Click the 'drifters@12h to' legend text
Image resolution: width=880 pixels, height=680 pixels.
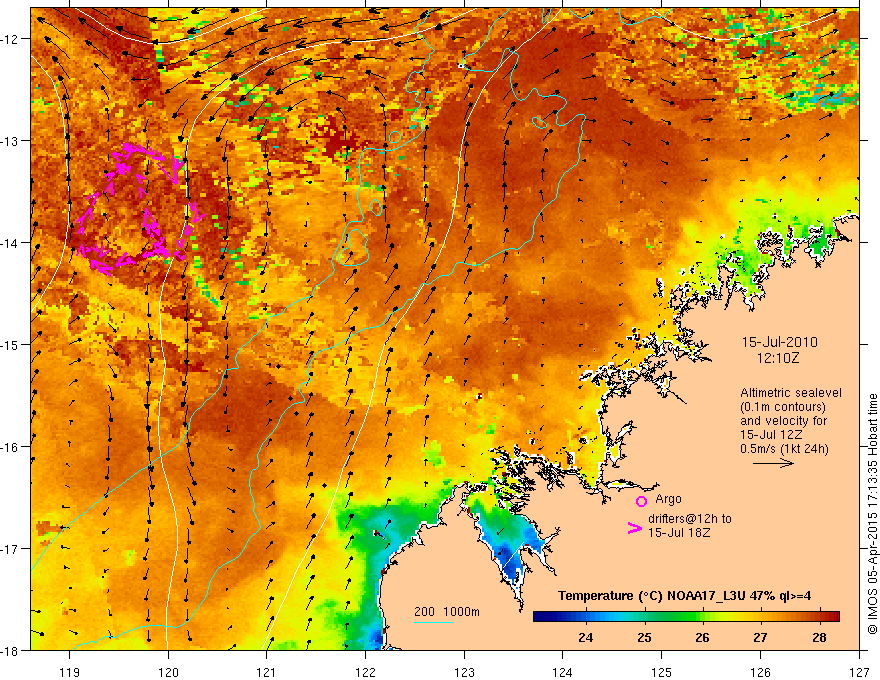[690, 519]
